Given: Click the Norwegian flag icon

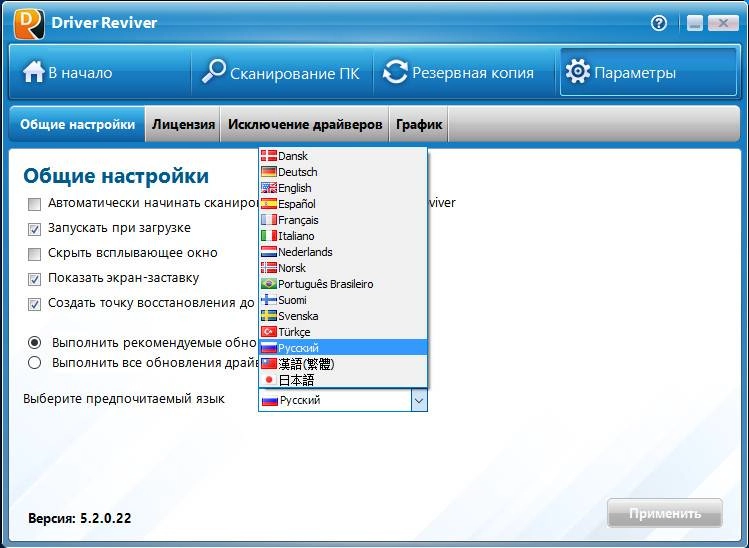Looking at the screenshot, I should click(x=269, y=268).
